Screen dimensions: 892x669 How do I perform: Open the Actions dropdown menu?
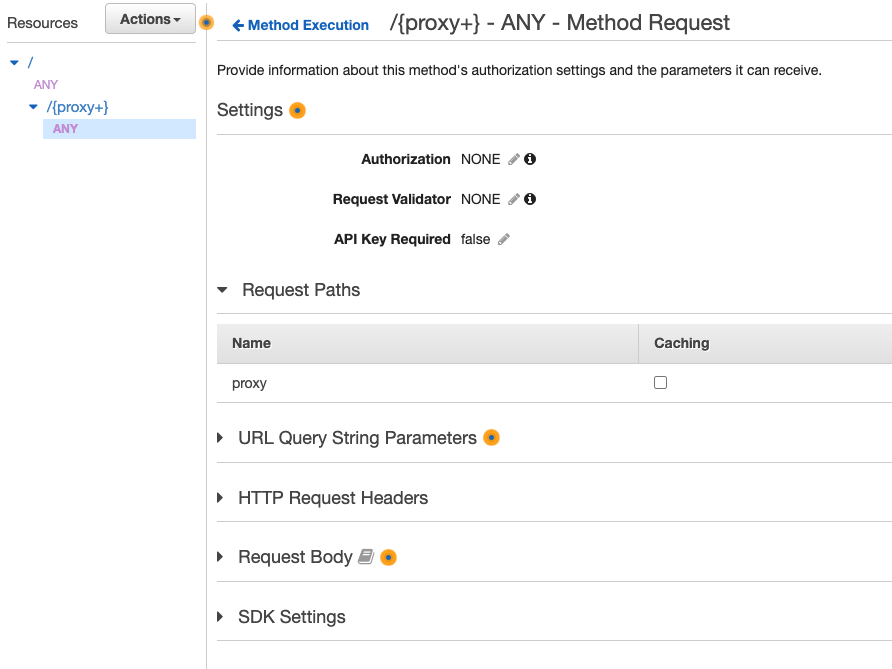(150, 18)
